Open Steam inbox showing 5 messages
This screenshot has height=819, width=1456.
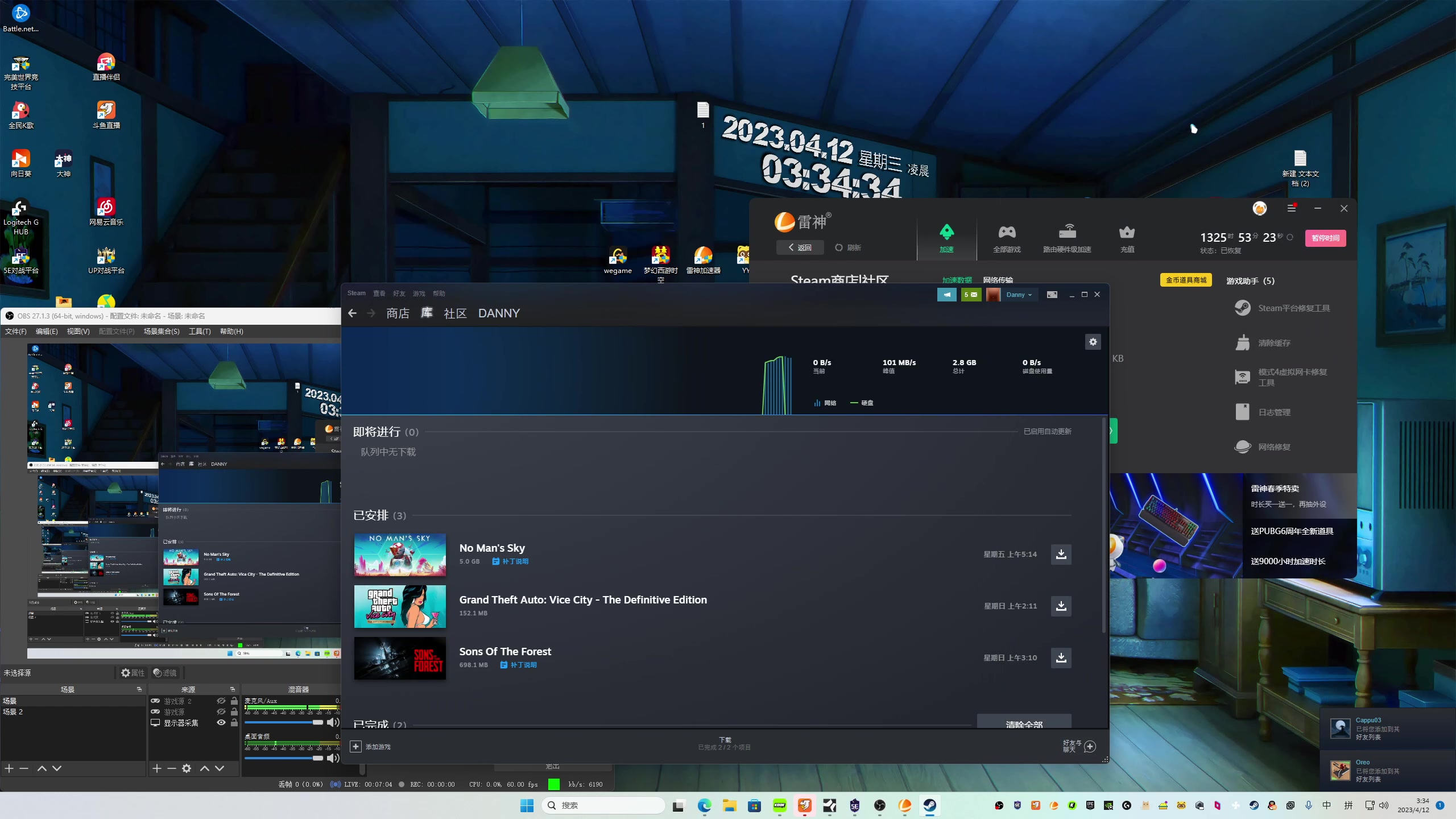tap(971, 295)
